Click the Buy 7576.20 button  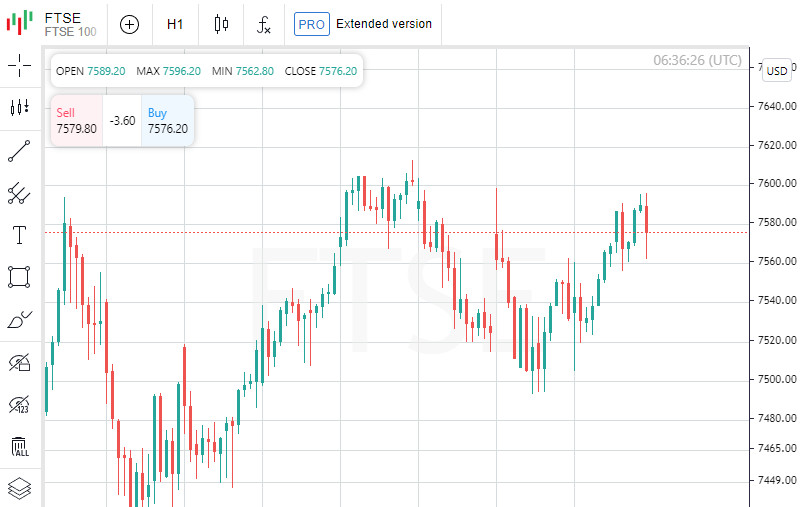(168, 121)
